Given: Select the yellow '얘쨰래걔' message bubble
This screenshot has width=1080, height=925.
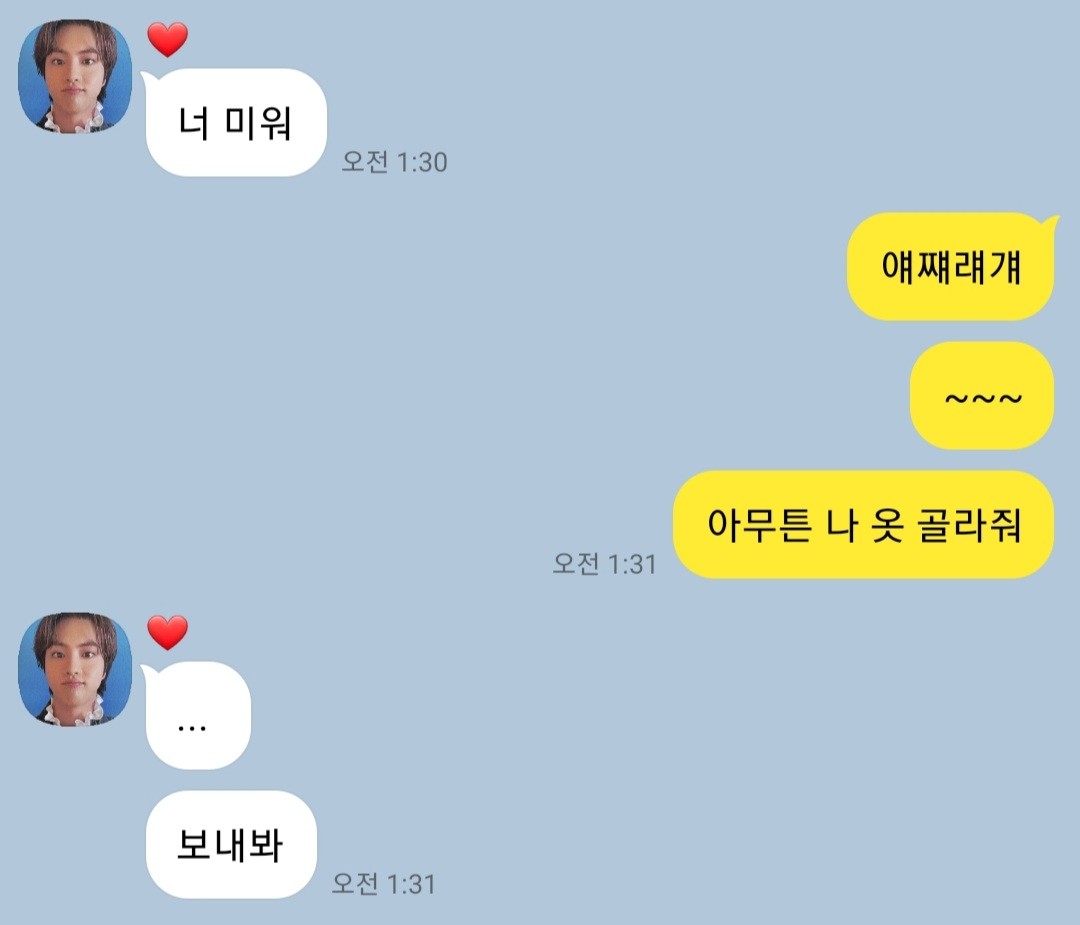Looking at the screenshot, I should coord(951,267).
